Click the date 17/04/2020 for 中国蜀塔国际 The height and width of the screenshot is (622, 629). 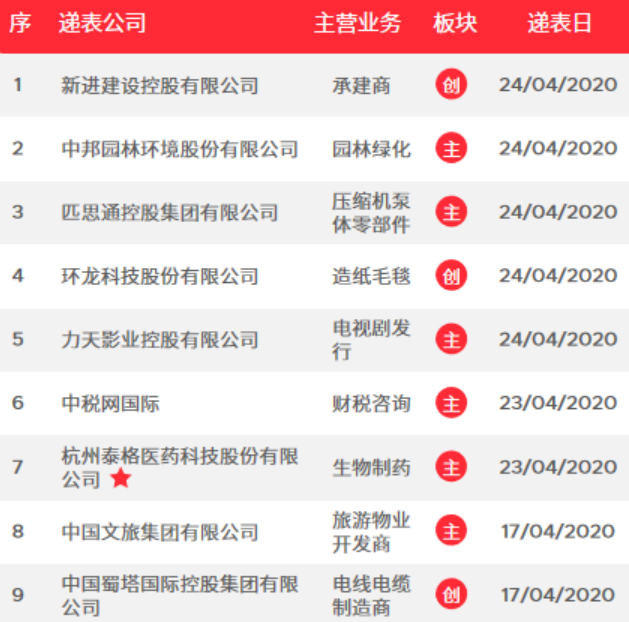tap(558, 595)
